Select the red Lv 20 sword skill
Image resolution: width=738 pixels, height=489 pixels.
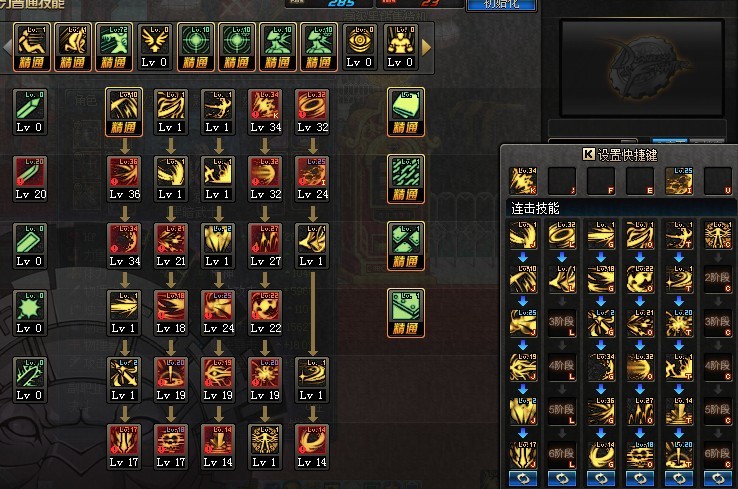click(x=30, y=179)
